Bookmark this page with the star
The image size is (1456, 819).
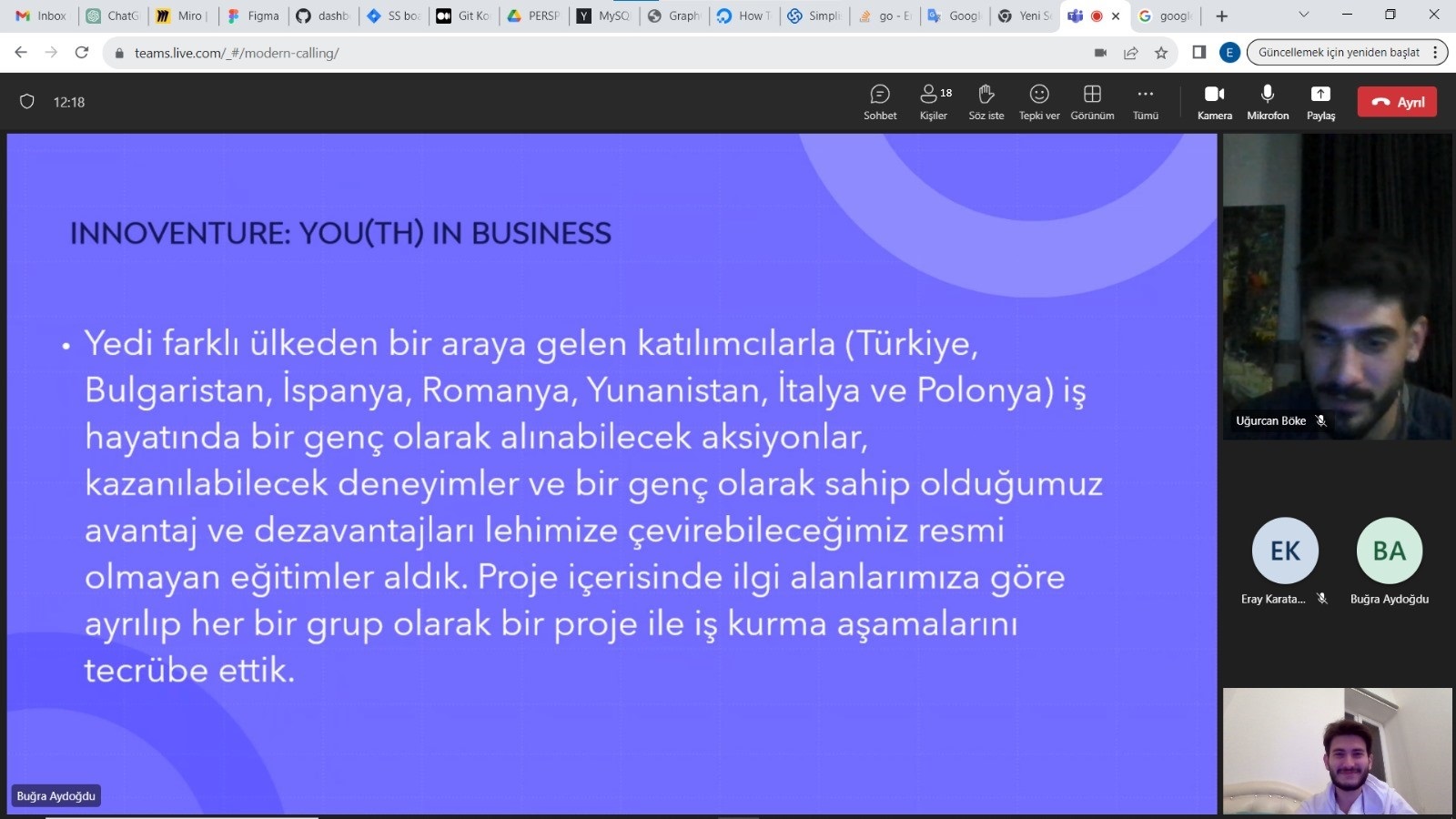[x=1161, y=53]
